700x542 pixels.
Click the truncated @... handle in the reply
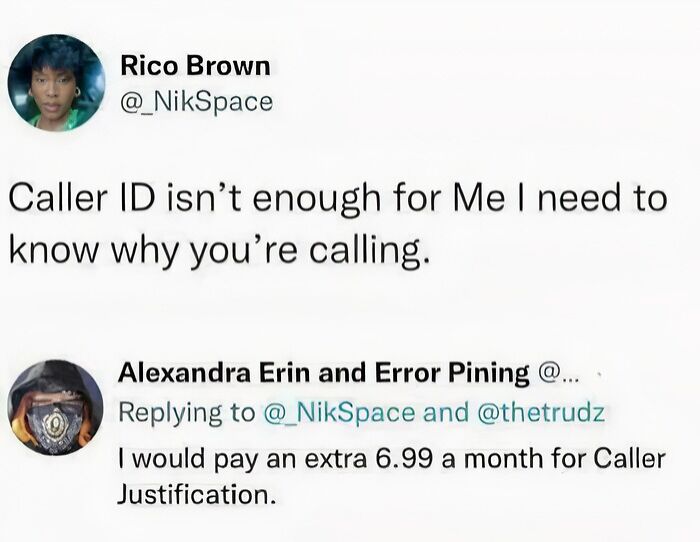click(x=558, y=374)
